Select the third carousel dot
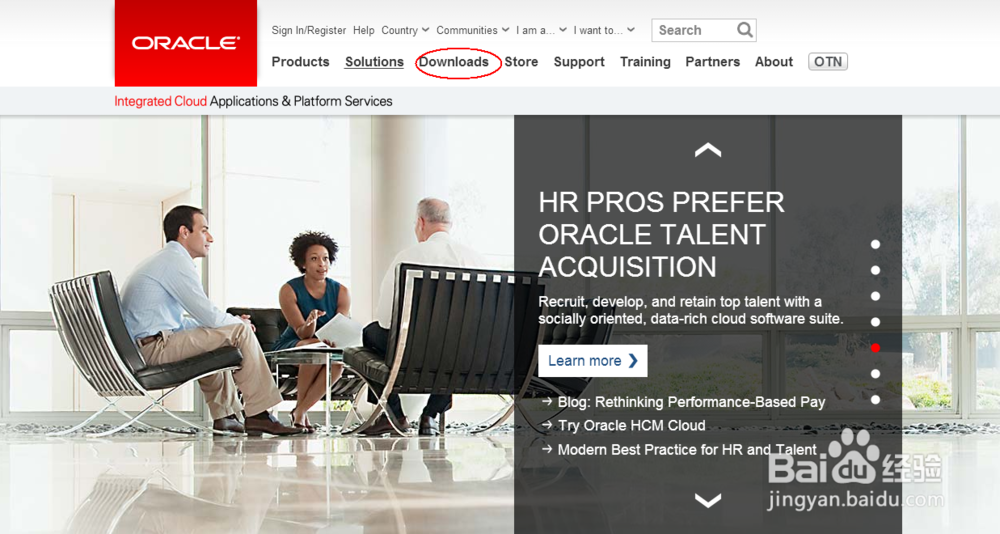Viewport: 1000px width, 534px height. click(876, 296)
